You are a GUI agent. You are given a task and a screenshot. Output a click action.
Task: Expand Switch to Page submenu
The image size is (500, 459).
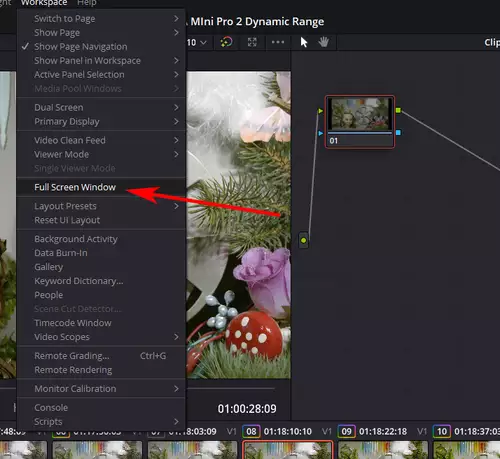click(101, 19)
